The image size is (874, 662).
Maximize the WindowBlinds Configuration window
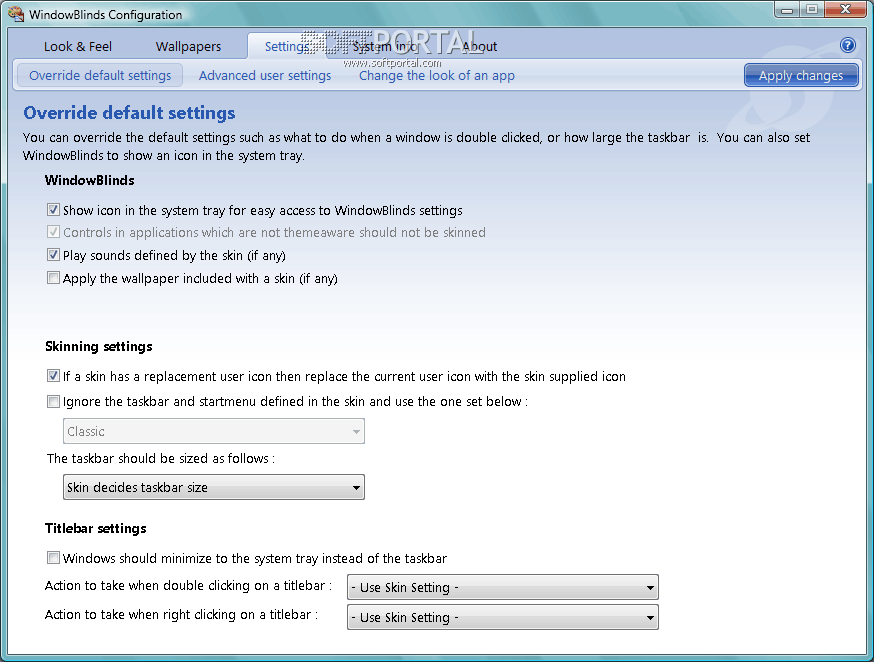[812, 9]
